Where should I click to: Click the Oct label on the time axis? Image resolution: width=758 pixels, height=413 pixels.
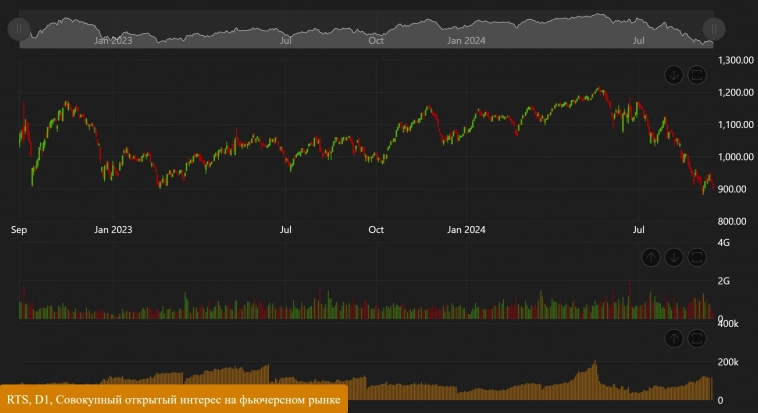click(x=376, y=230)
